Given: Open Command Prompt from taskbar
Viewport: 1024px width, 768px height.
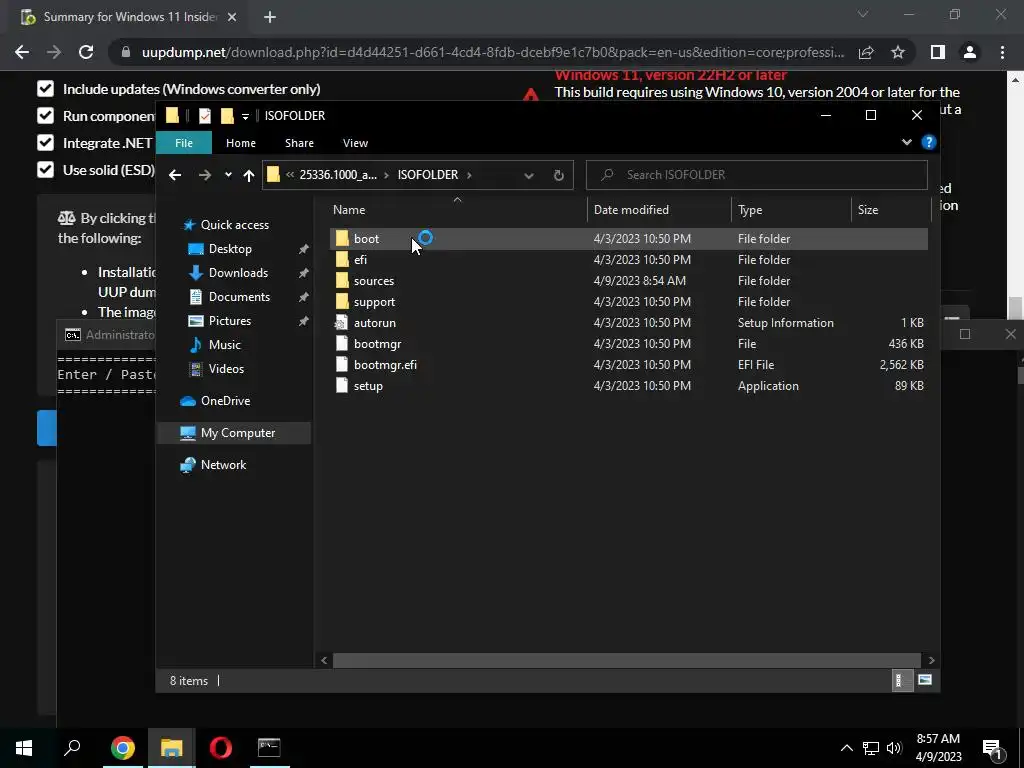Looking at the screenshot, I should [x=269, y=748].
